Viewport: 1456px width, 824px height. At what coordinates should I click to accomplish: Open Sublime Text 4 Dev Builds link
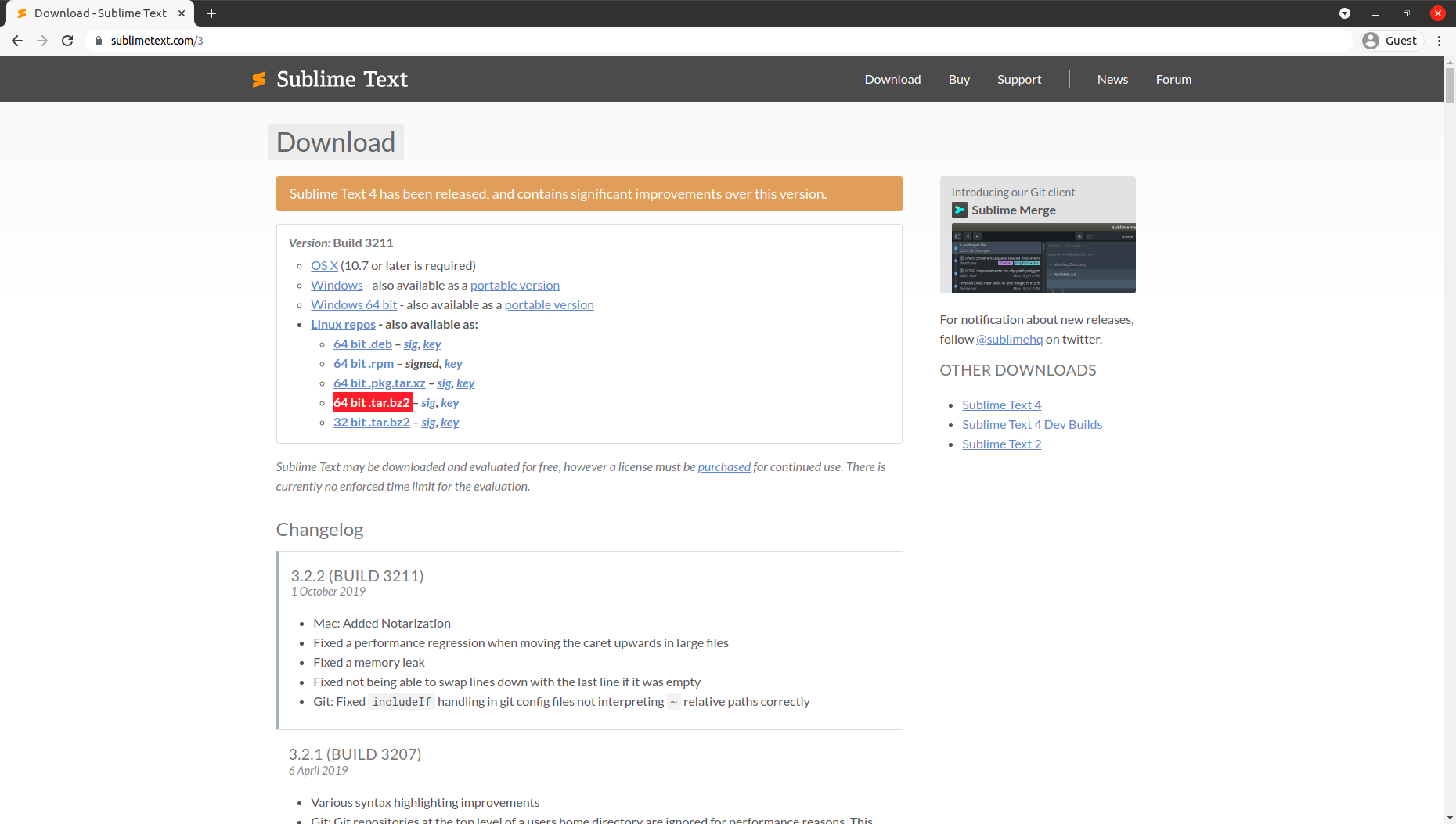click(1032, 424)
